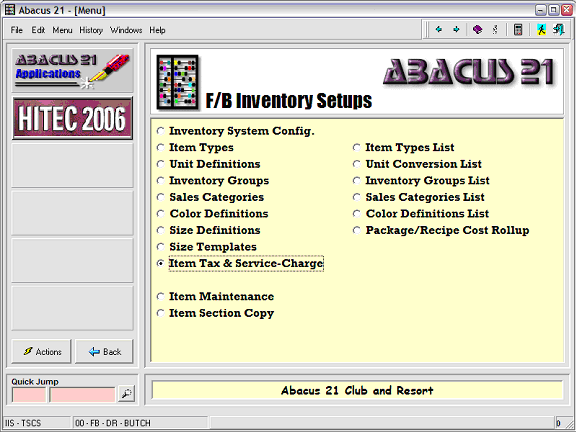The height and width of the screenshot is (432, 576).
Task: Maximize the Abacus 21 window
Action: coord(554,10)
